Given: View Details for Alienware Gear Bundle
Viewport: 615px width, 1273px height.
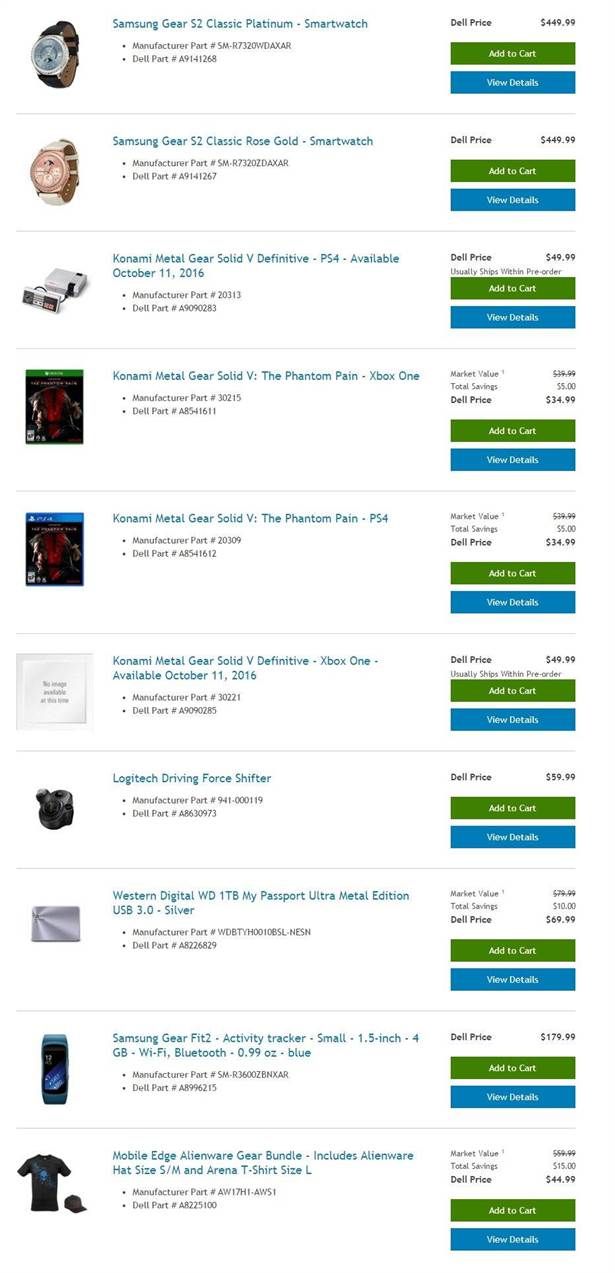Looking at the screenshot, I should click(513, 1240).
